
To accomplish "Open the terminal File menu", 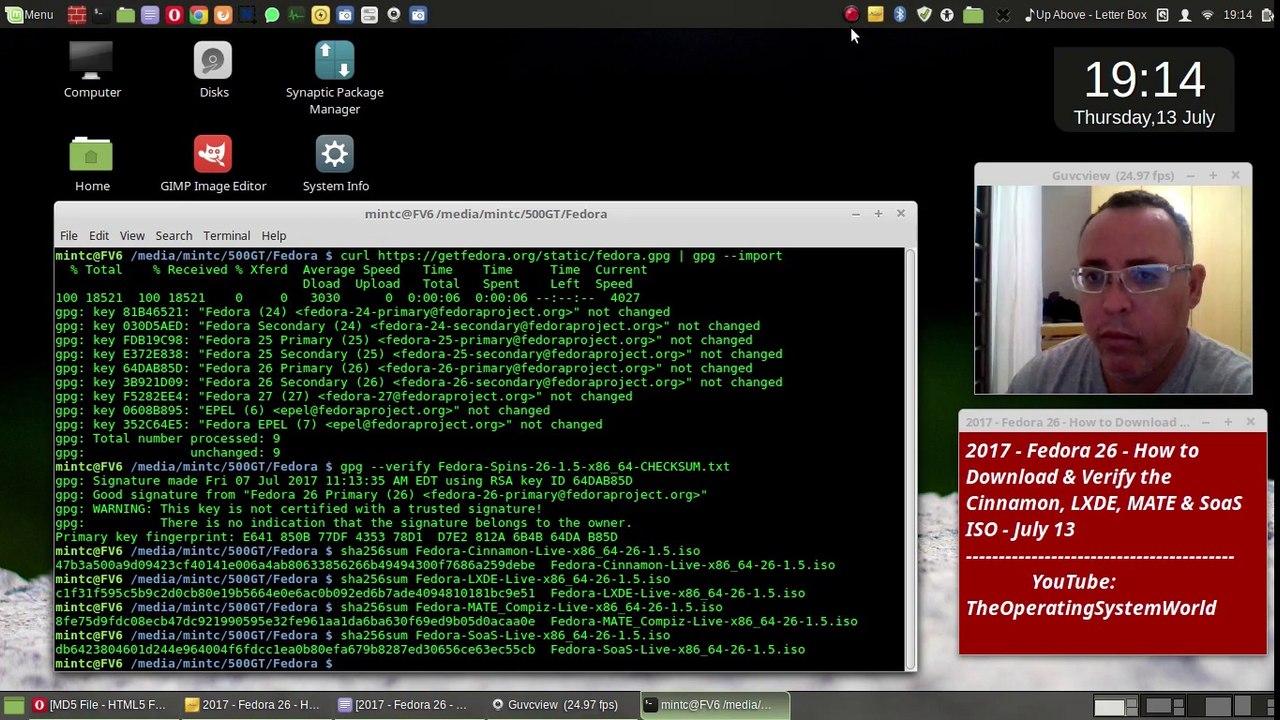I will 68,235.
